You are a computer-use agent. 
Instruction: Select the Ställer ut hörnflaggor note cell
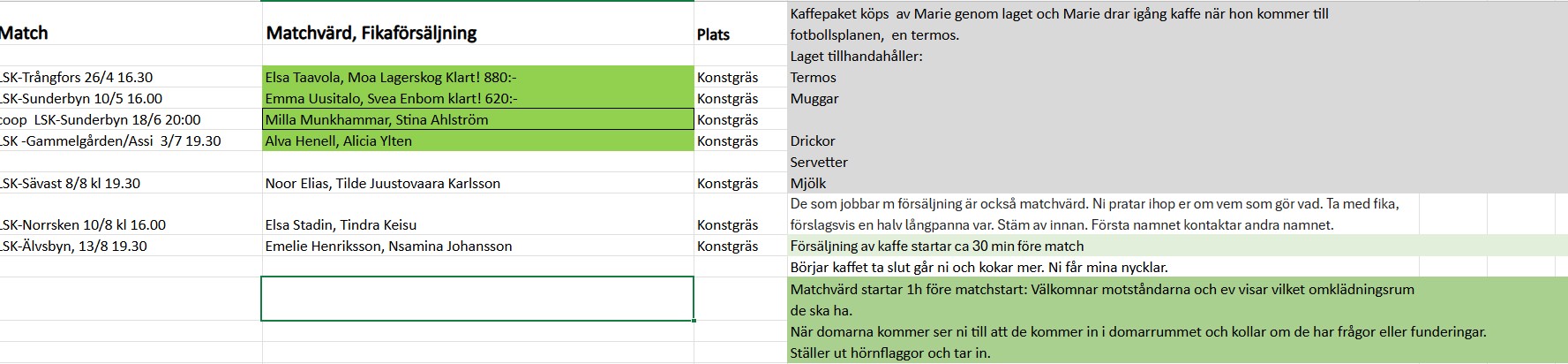[x=890, y=353]
